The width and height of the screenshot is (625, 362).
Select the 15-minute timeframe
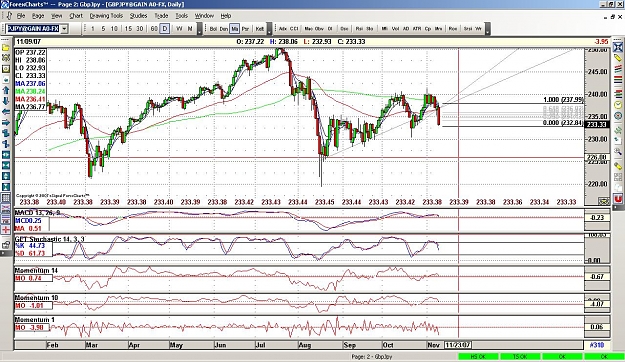click(128, 29)
